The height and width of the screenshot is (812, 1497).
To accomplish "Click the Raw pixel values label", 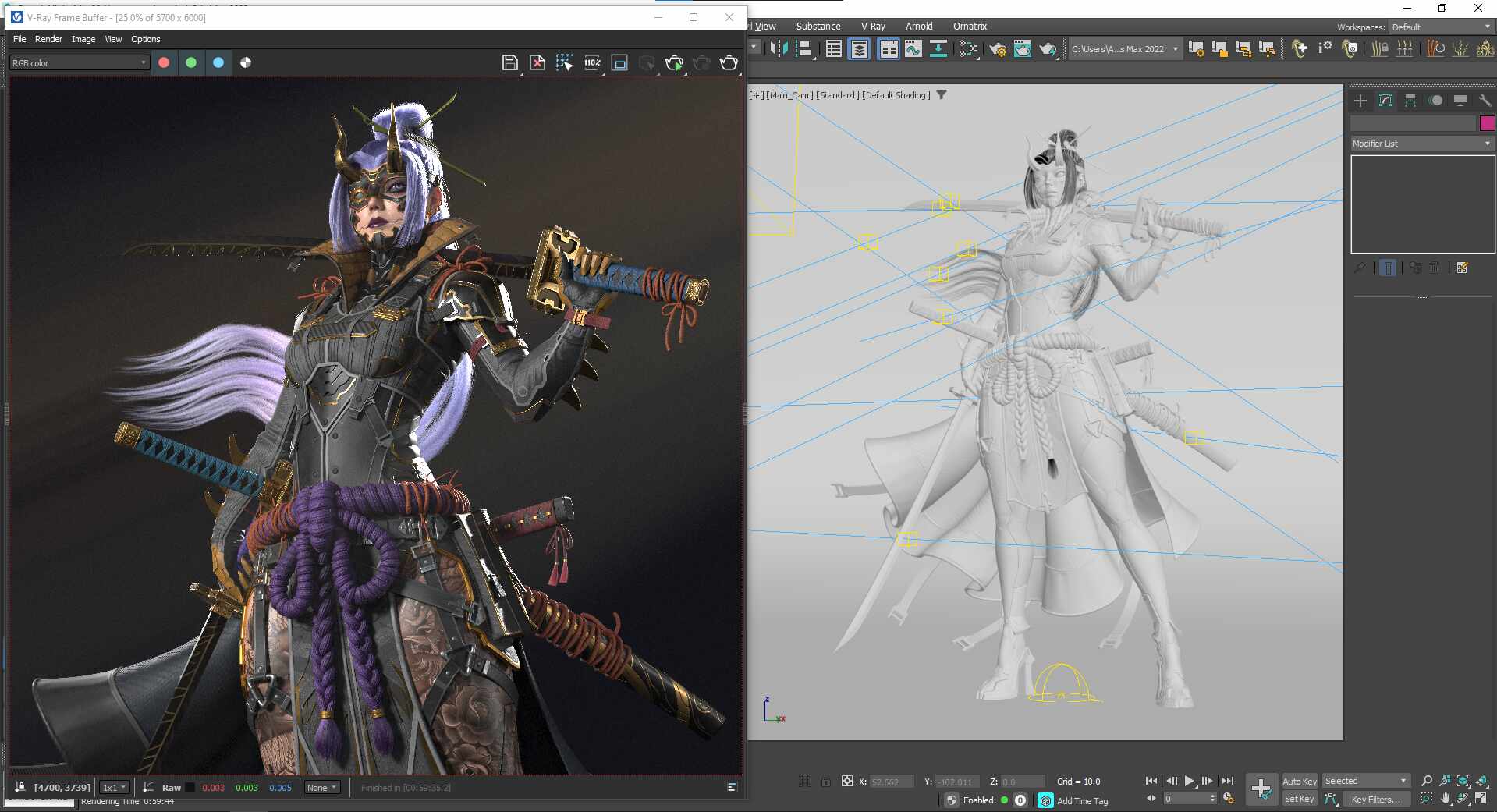I will point(171,787).
